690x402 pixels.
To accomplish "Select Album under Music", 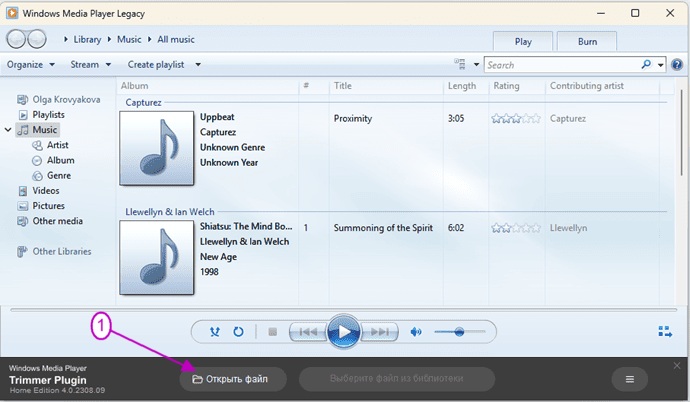I will coord(53,160).
